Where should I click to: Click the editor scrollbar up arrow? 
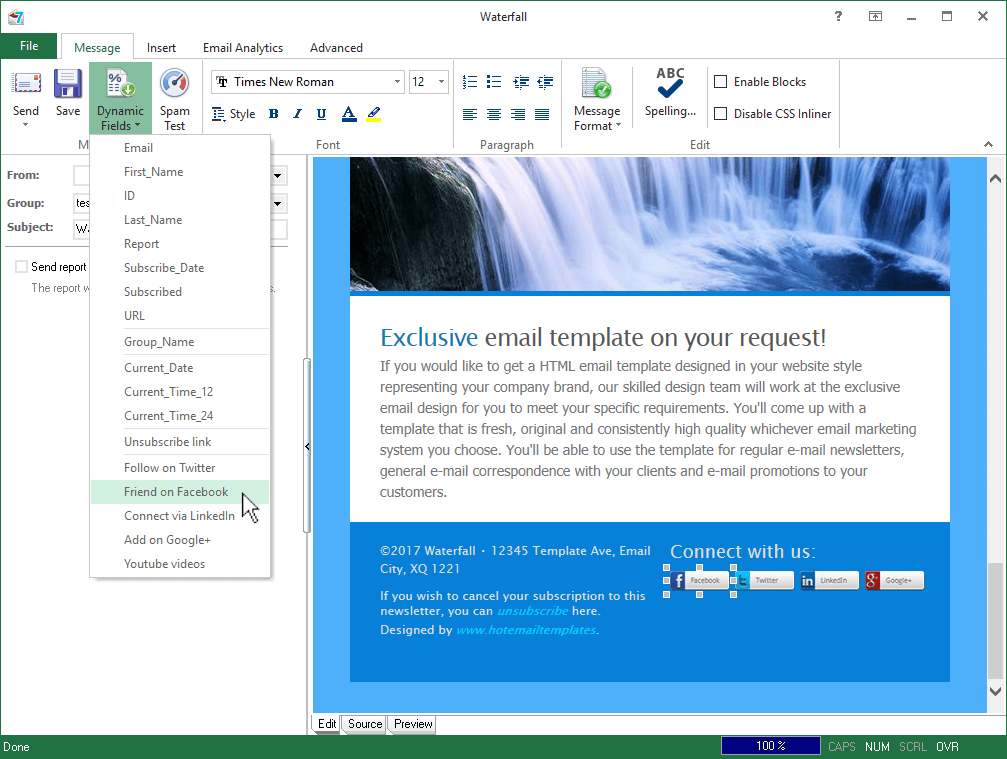pos(995,178)
